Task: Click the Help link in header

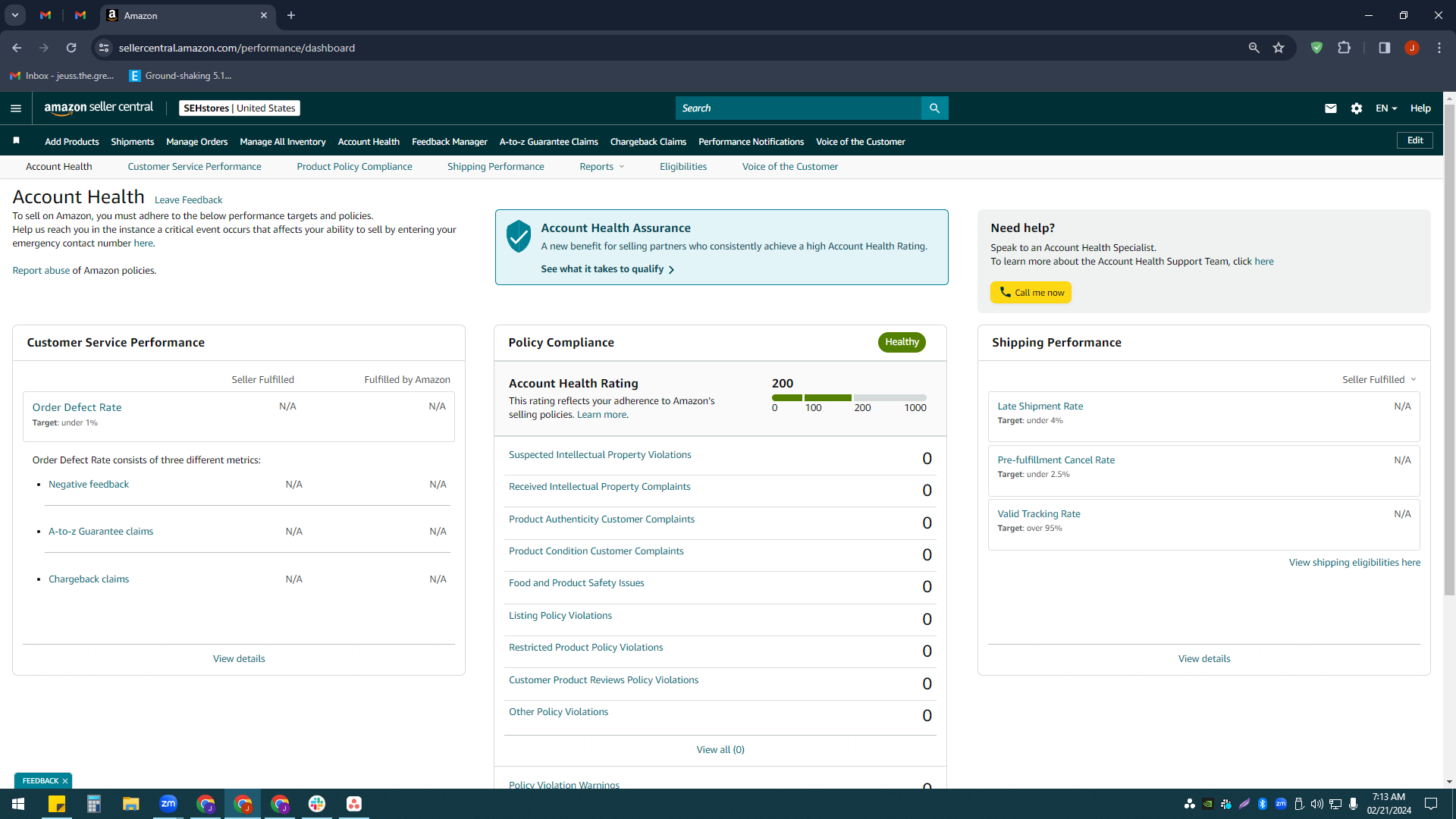Action: click(x=1420, y=108)
